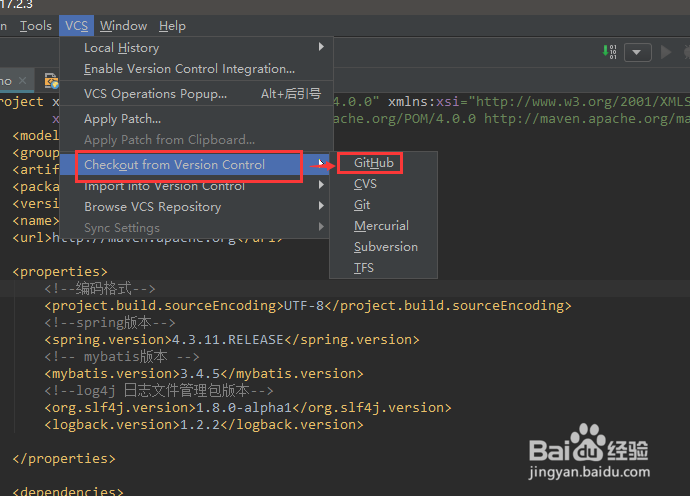690x496 pixels.
Task: Choose GitHub from checkout submenu
Action: point(383,163)
